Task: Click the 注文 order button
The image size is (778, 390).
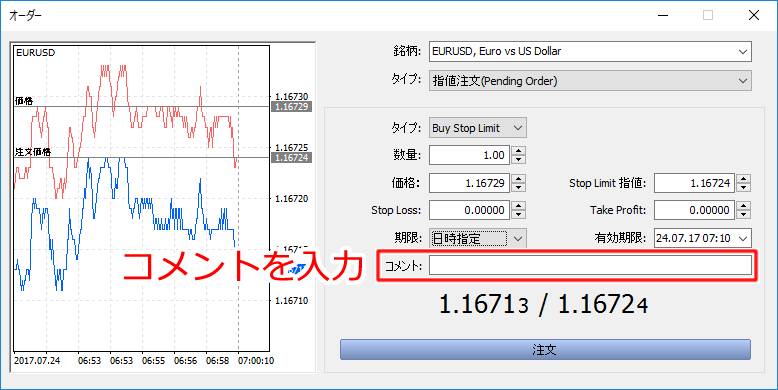Action: (545, 350)
